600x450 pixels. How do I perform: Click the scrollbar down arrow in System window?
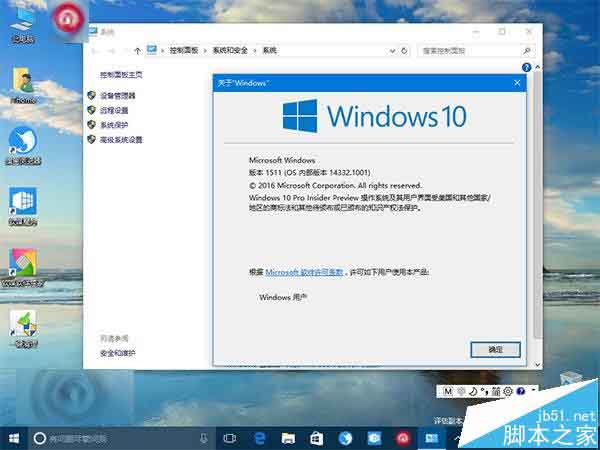coord(537,365)
